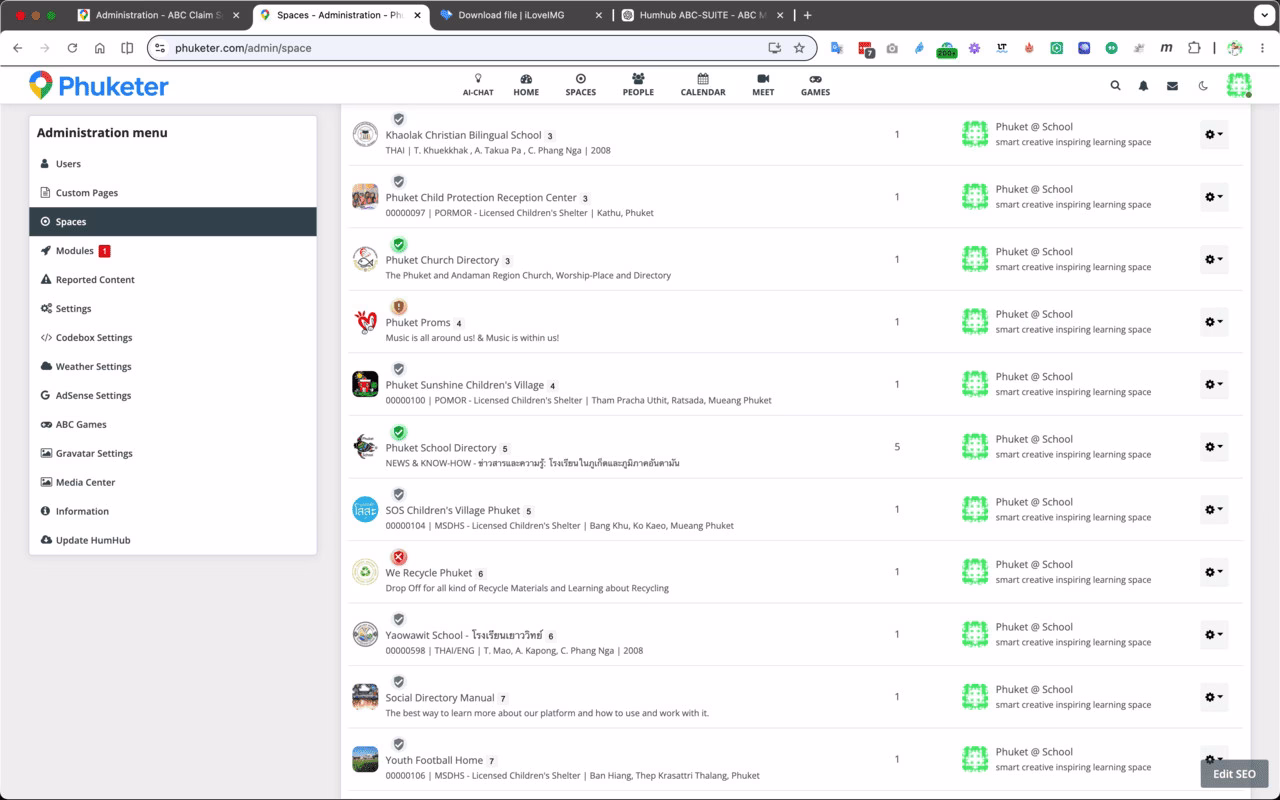The width and height of the screenshot is (1280, 800).
Task: Expand gear menu for Yaowawit School
Action: tap(1214, 634)
